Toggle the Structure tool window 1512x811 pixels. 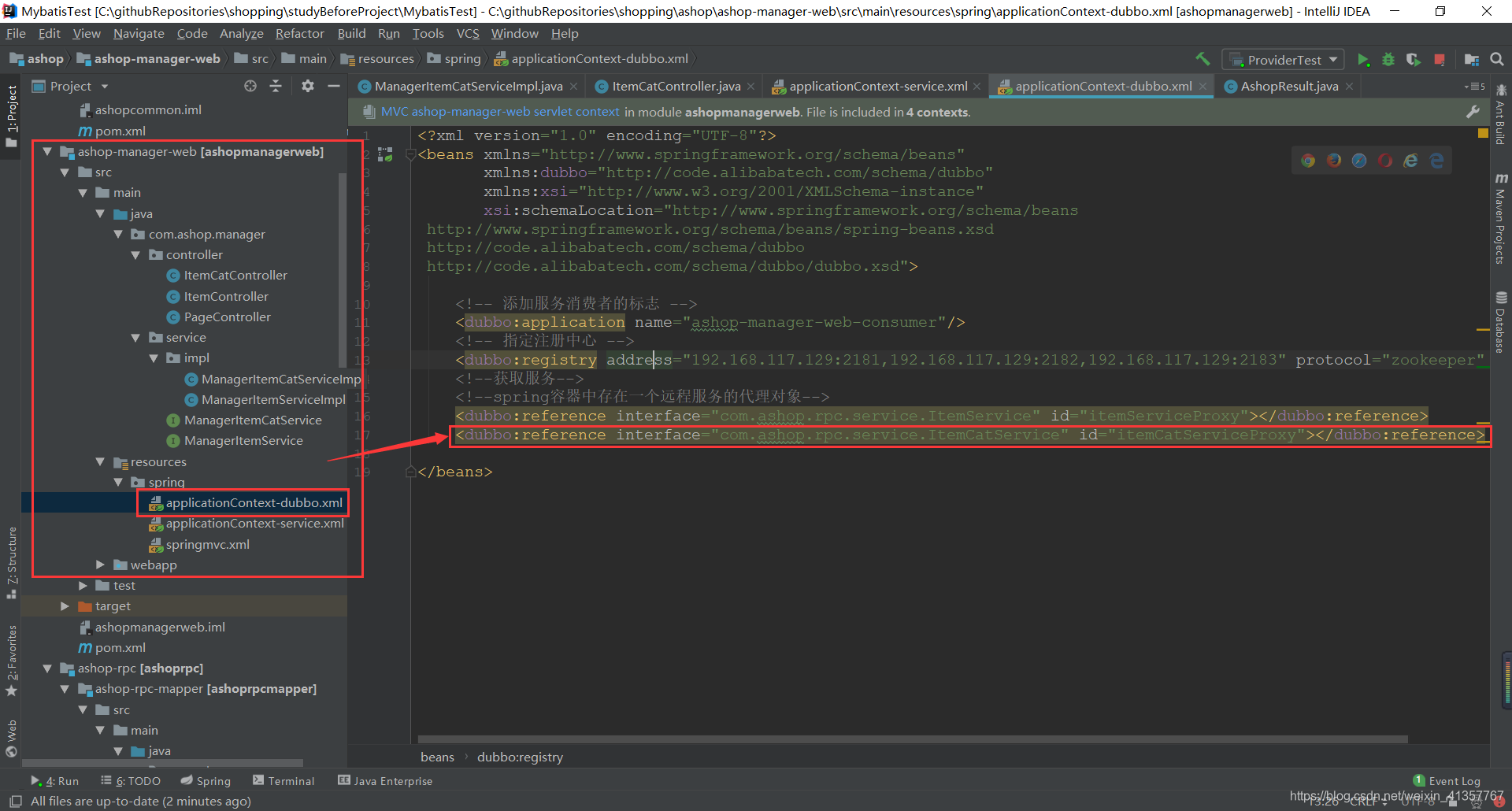pos(11,562)
